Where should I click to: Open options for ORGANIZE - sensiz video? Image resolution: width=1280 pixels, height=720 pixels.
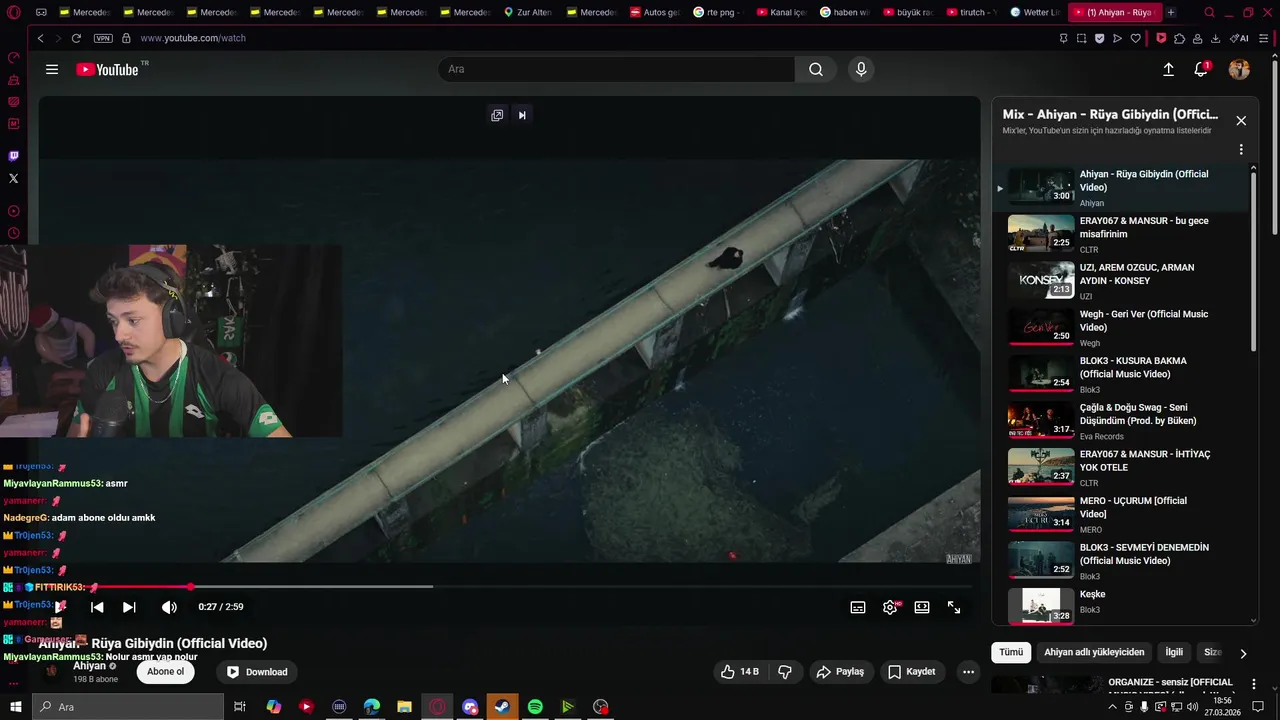click(x=1254, y=685)
